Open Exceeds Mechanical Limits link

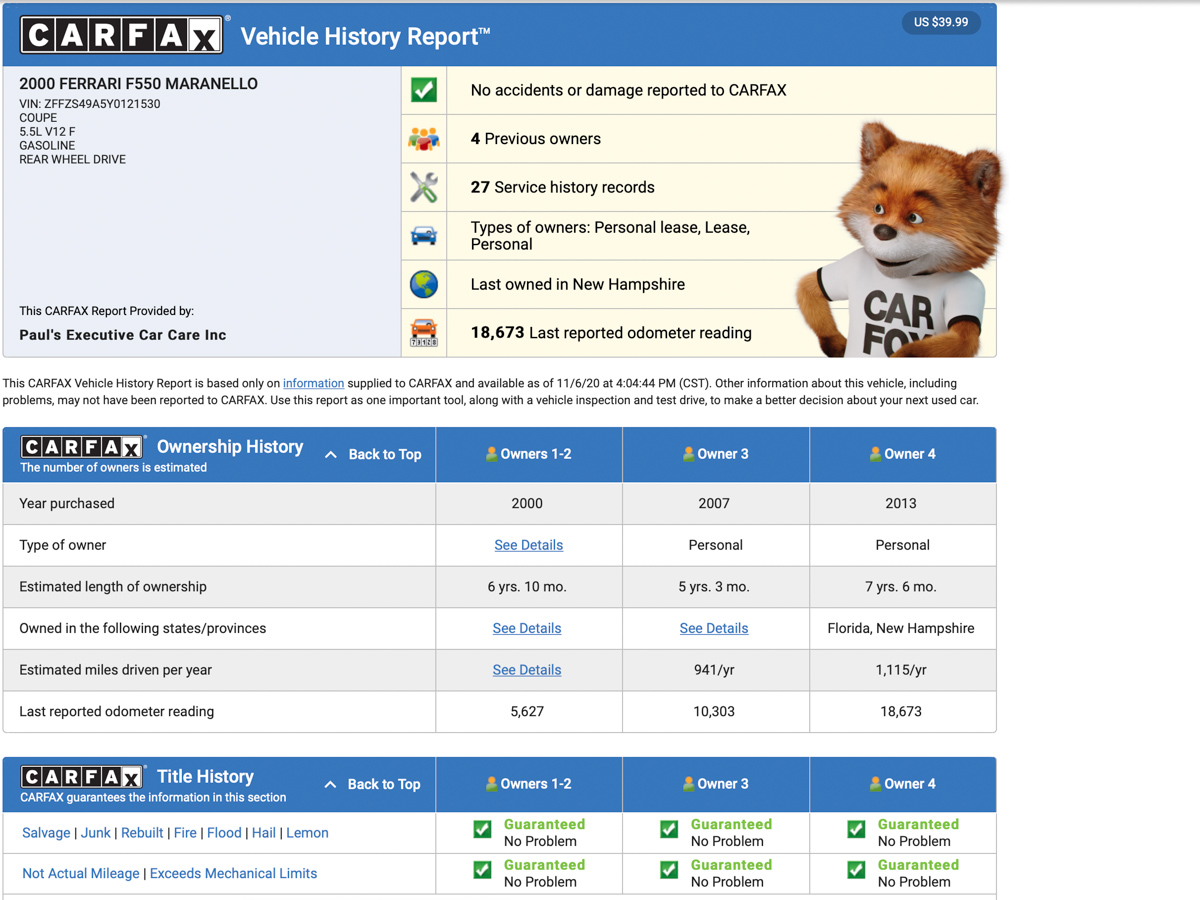click(233, 873)
